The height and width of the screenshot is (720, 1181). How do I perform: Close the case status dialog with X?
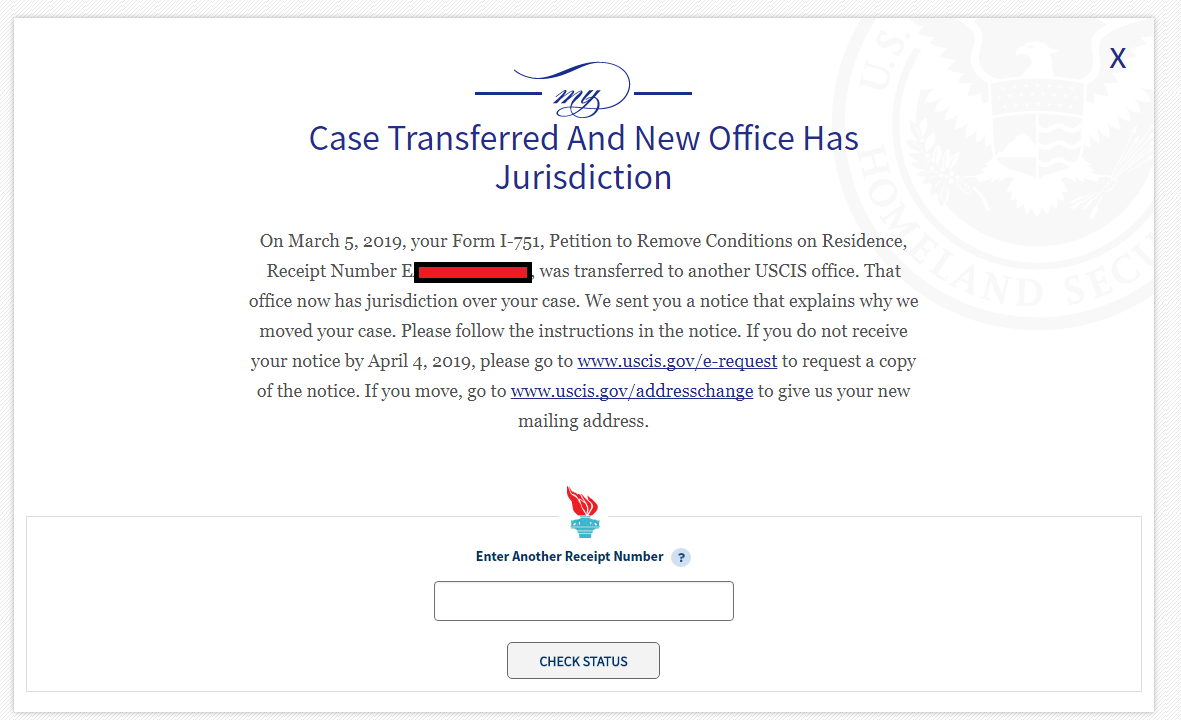1118,58
